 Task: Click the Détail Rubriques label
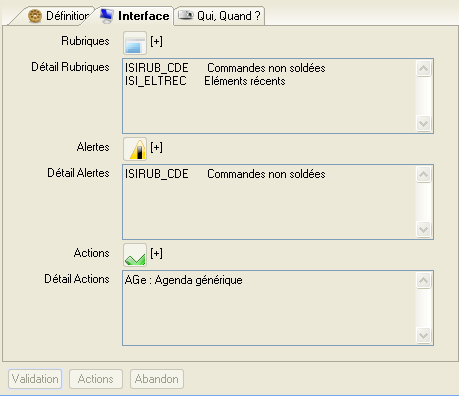(x=70, y=67)
